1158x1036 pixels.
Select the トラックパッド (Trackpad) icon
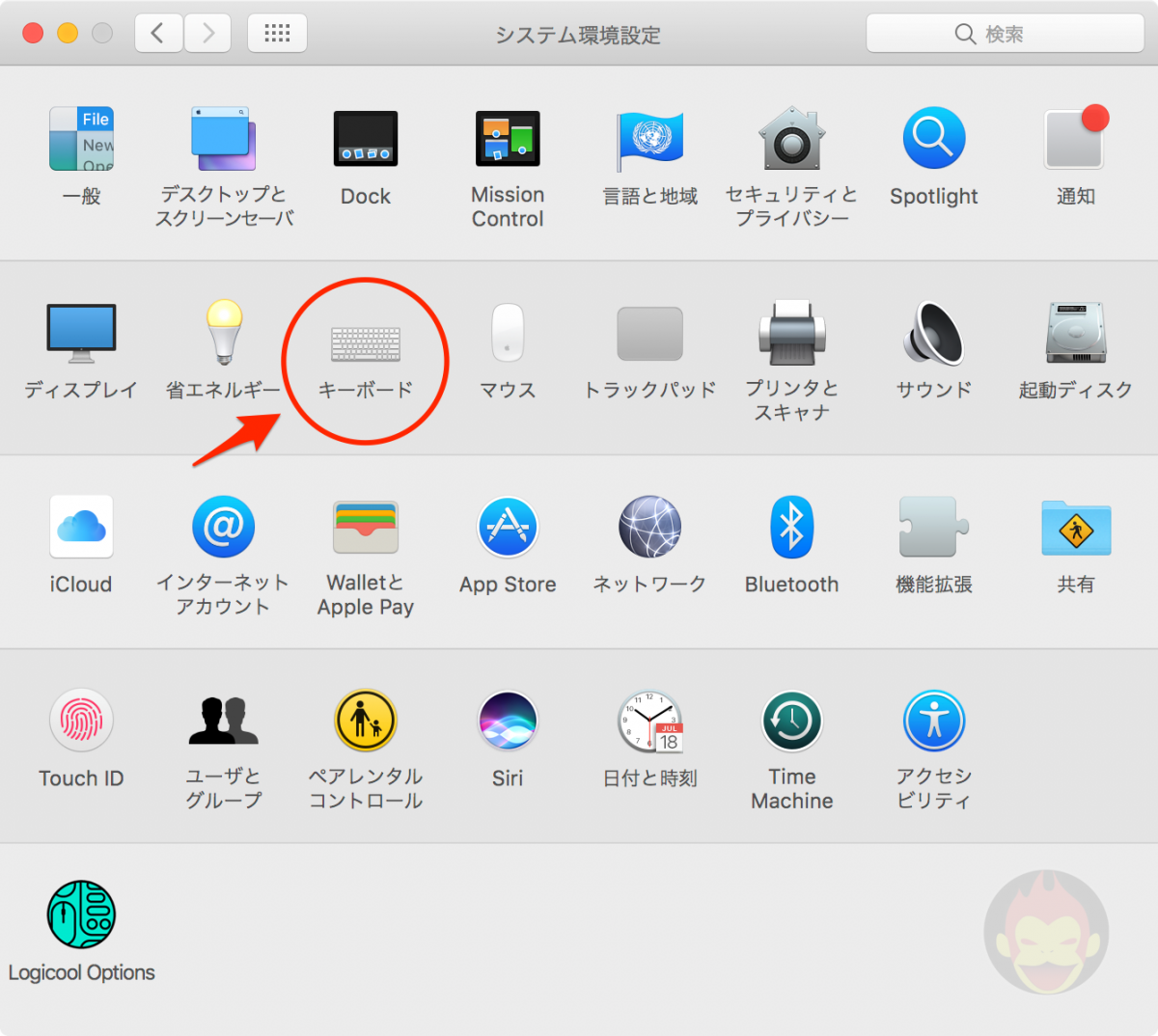[649, 333]
